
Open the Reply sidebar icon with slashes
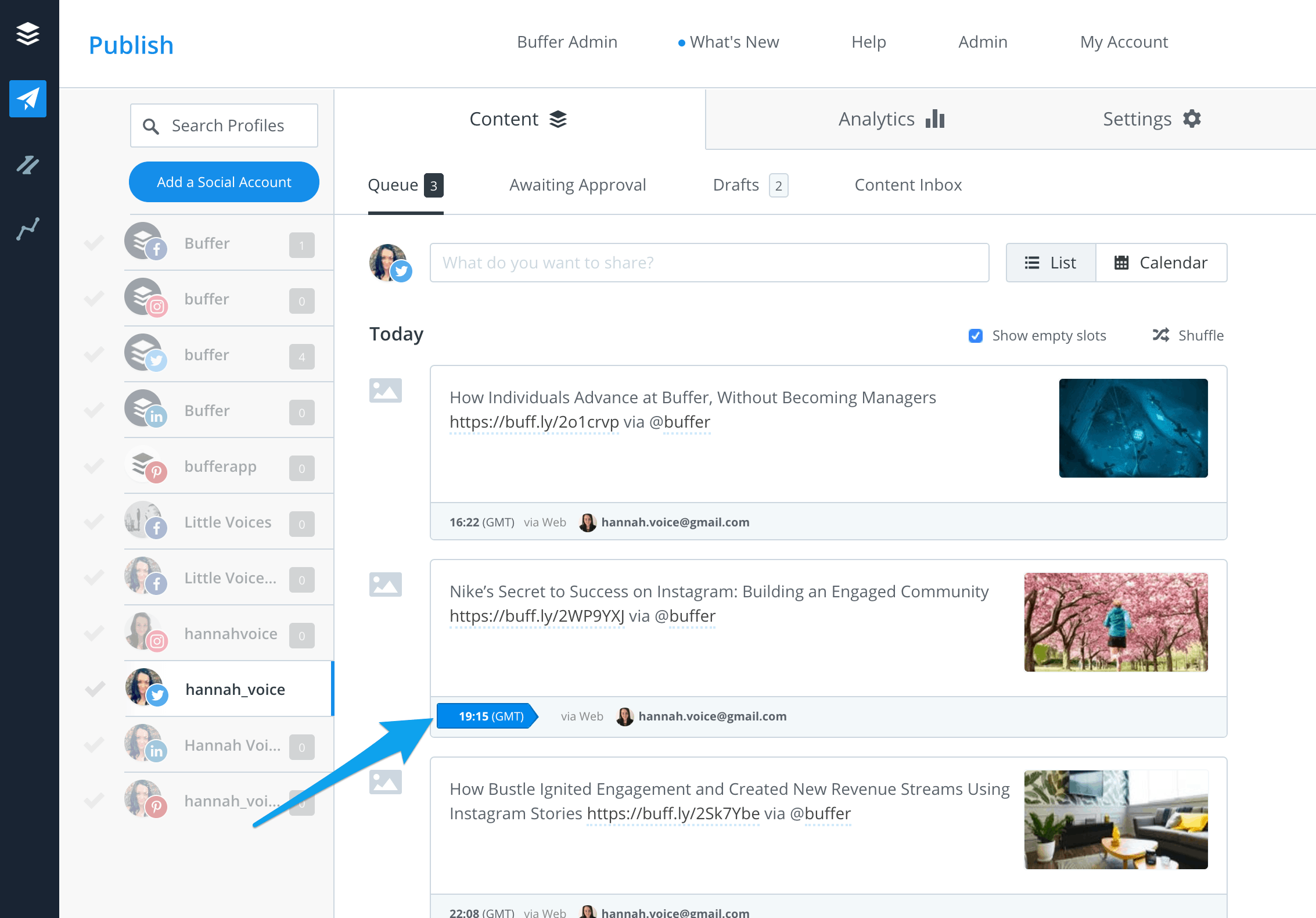tap(28, 165)
